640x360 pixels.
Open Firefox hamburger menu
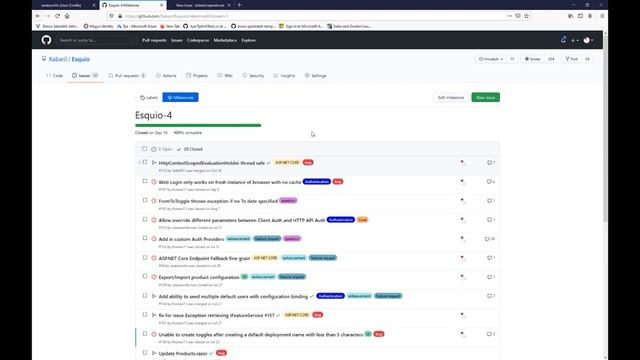pos(602,16)
